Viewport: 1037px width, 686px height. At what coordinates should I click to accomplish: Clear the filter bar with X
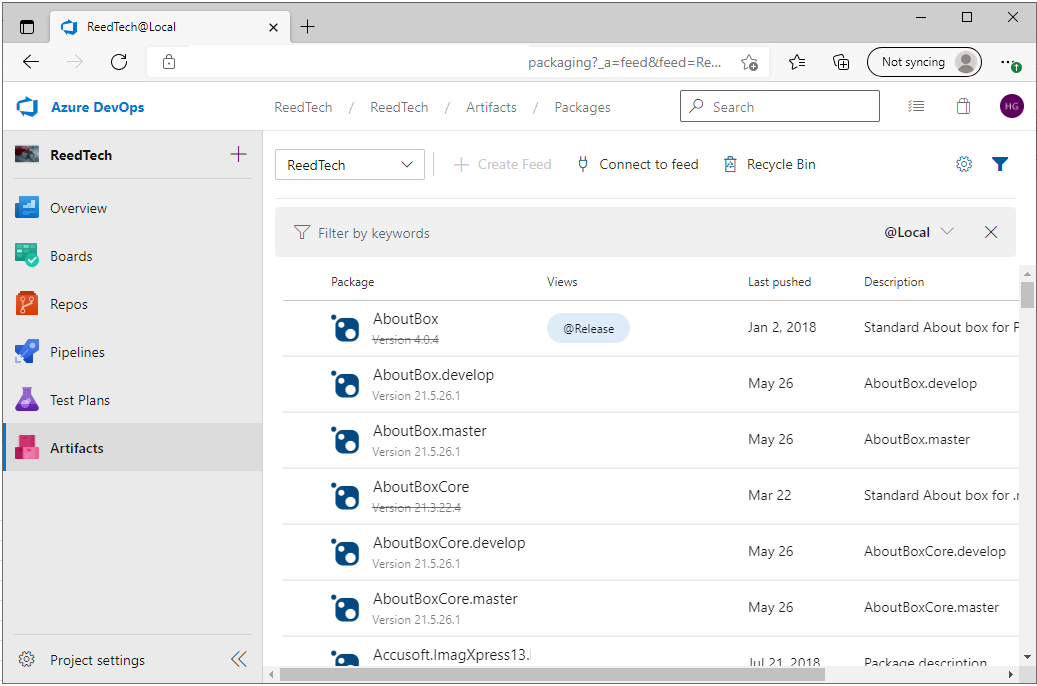click(x=991, y=232)
